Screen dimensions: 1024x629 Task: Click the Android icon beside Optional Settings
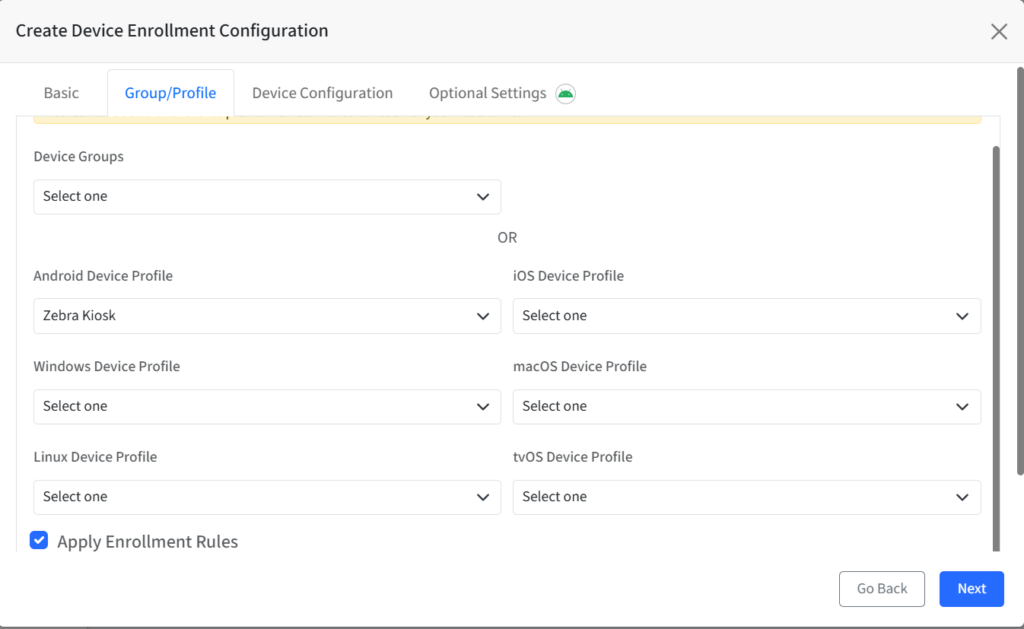[x=565, y=93]
